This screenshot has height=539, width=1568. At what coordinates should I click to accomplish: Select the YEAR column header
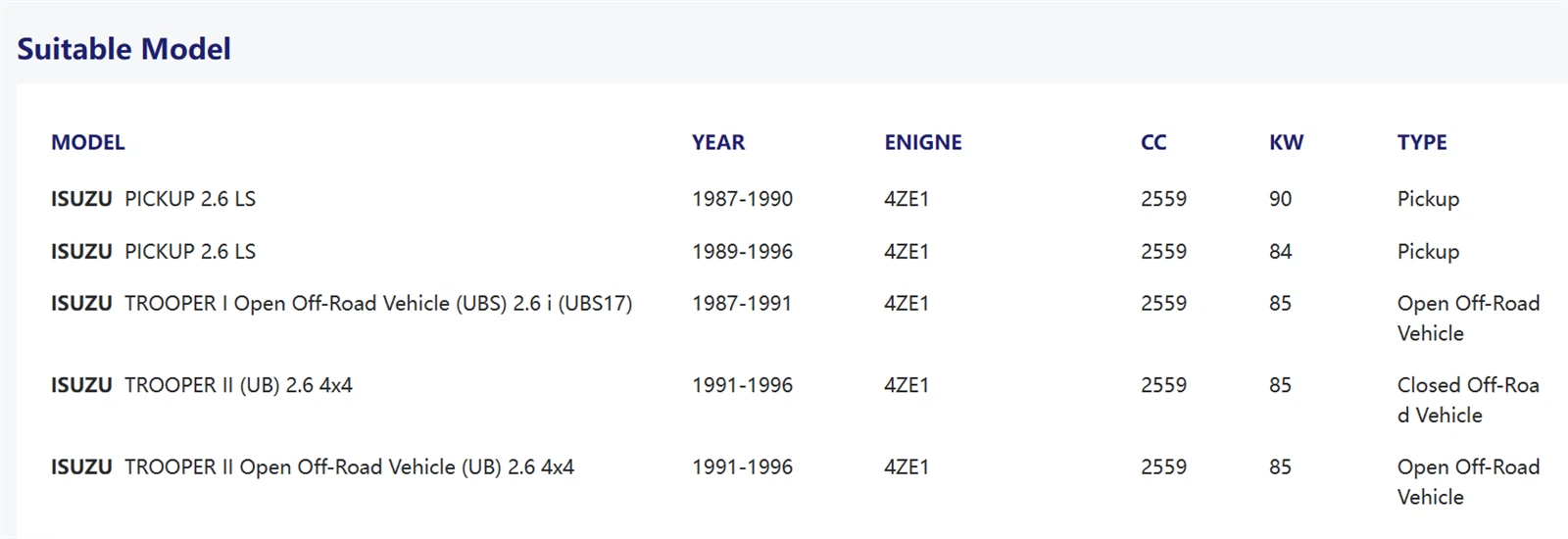click(718, 143)
